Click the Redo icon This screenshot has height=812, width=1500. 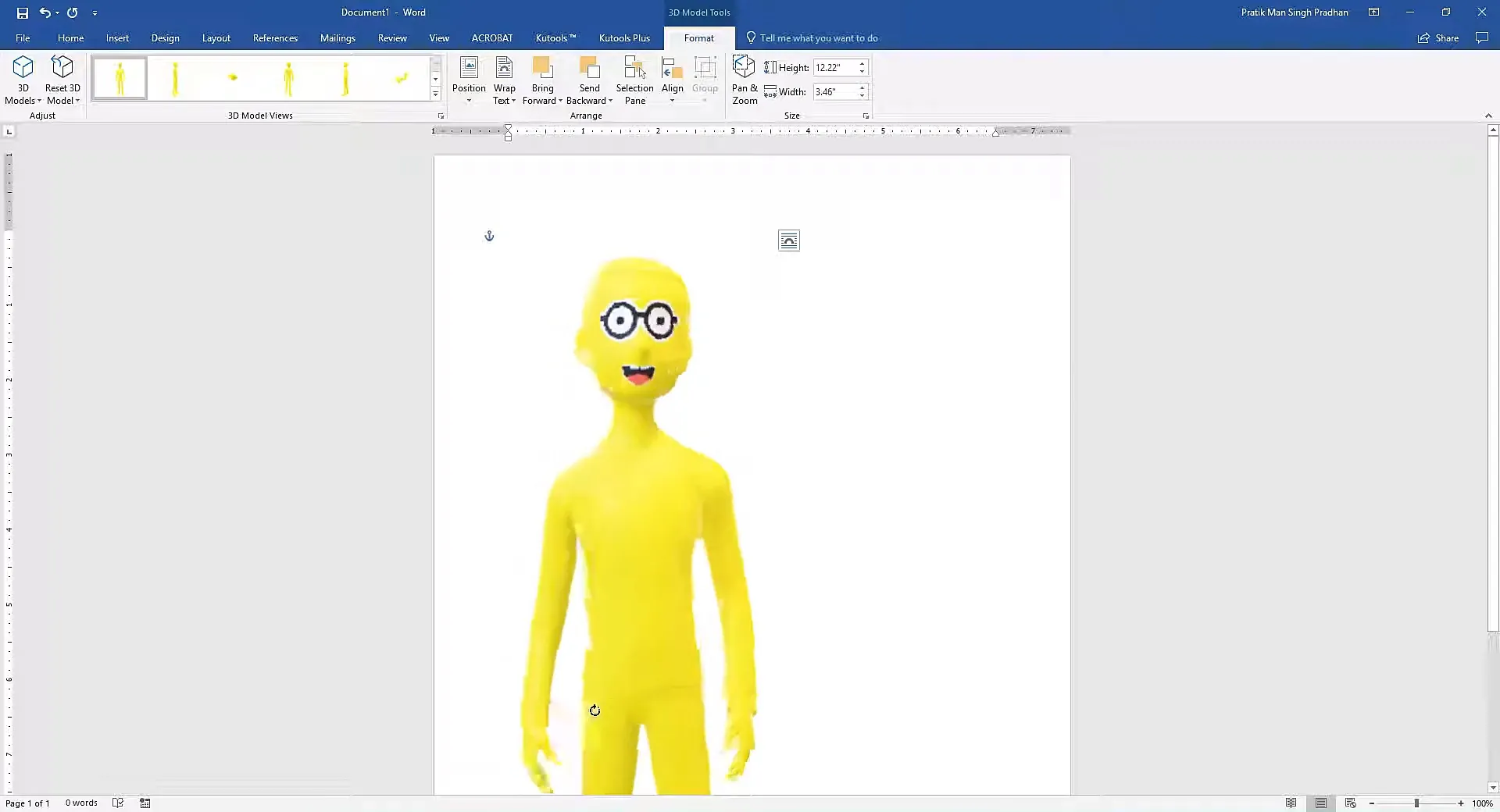72,12
